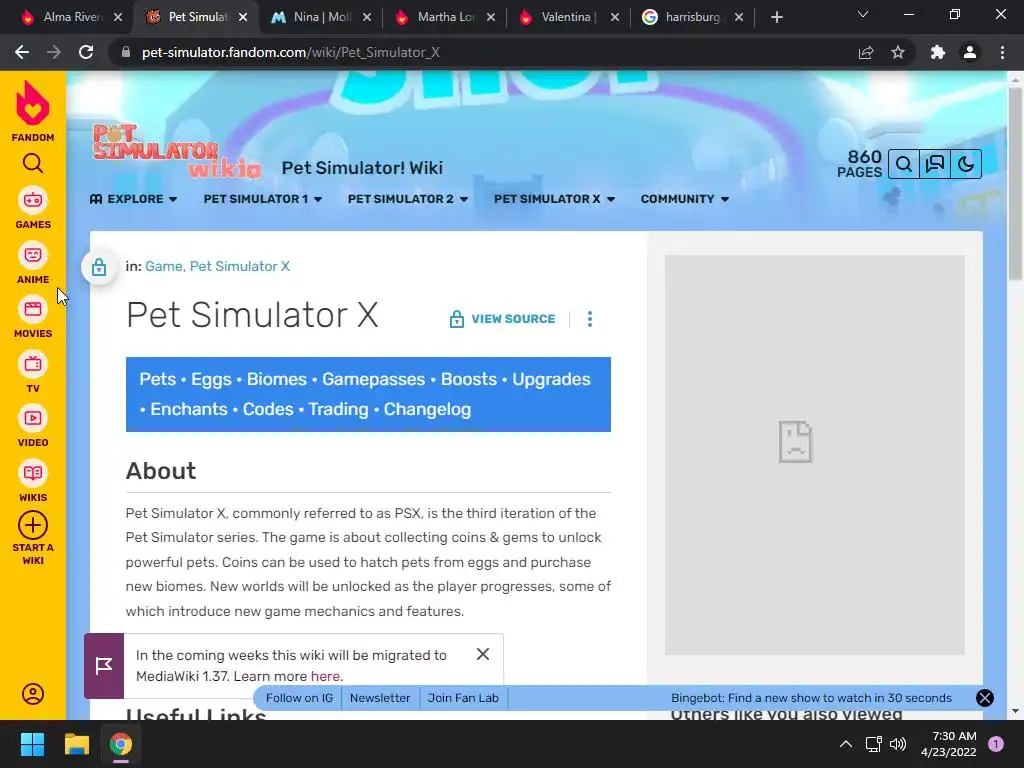Click the sidebar search magnifier icon
This screenshot has width=1024, height=768.
tap(33, 163)
